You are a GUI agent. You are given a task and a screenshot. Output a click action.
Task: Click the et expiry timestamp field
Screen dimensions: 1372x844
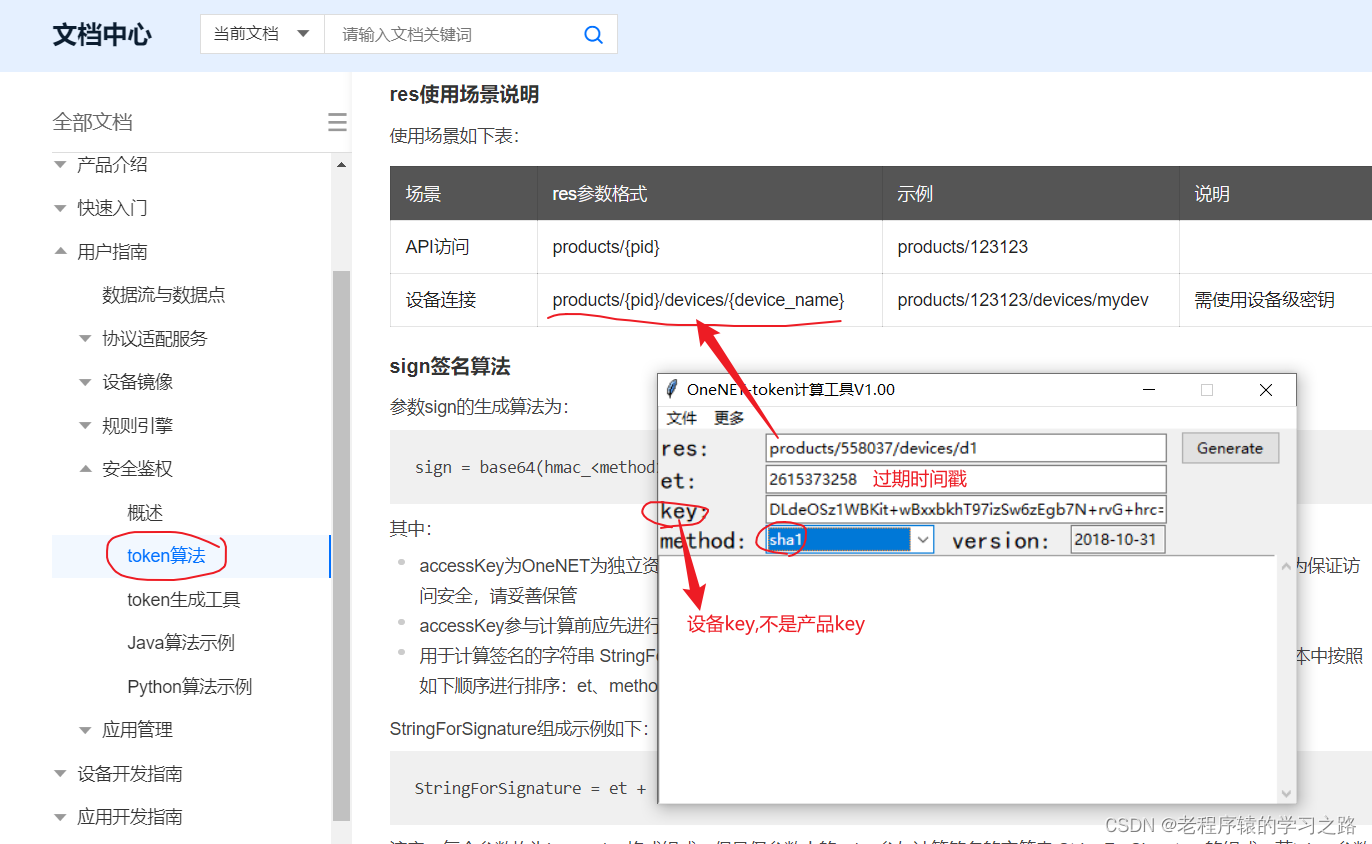tap(966, 479)
